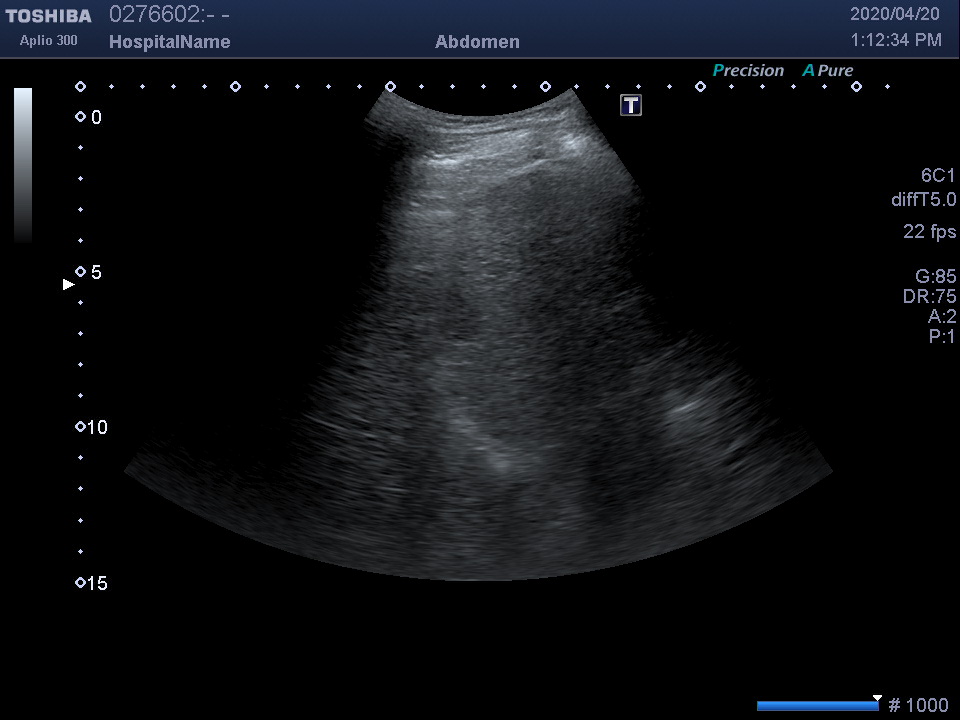The image size is (960, 720).
Task: Click the white triangle on the cine bar
Action: [x=877, y=698]
